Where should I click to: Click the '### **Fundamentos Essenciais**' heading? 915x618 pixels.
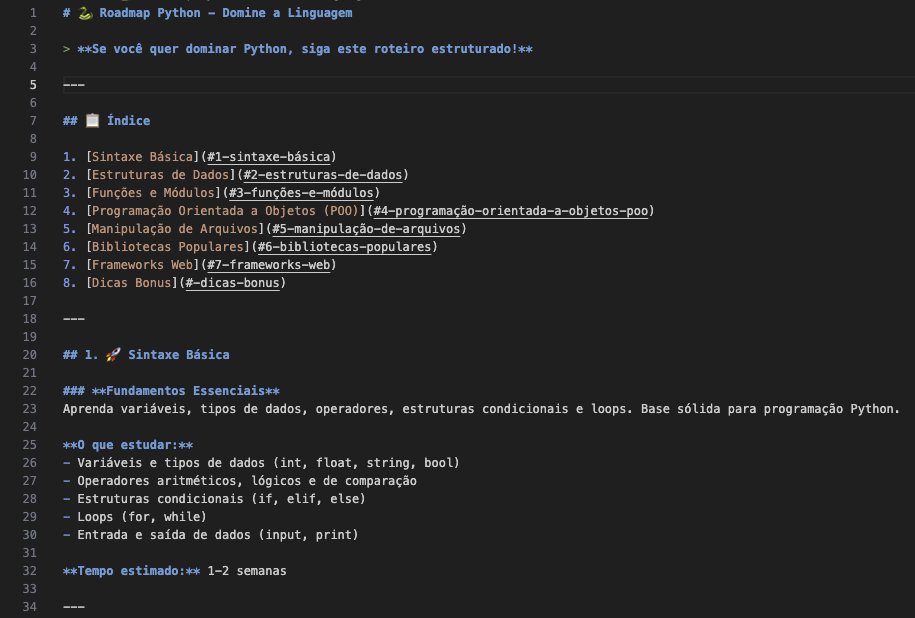[171, 391]
